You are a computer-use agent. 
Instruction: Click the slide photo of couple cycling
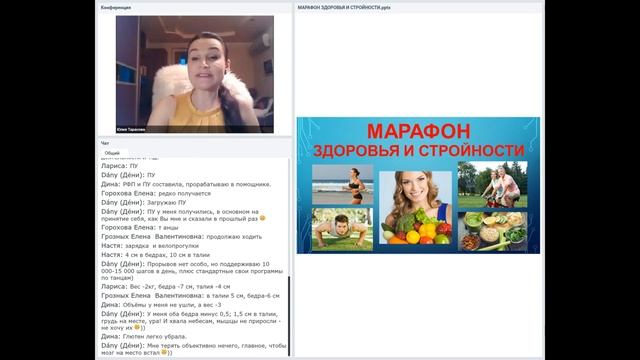[x=492, y=184]
